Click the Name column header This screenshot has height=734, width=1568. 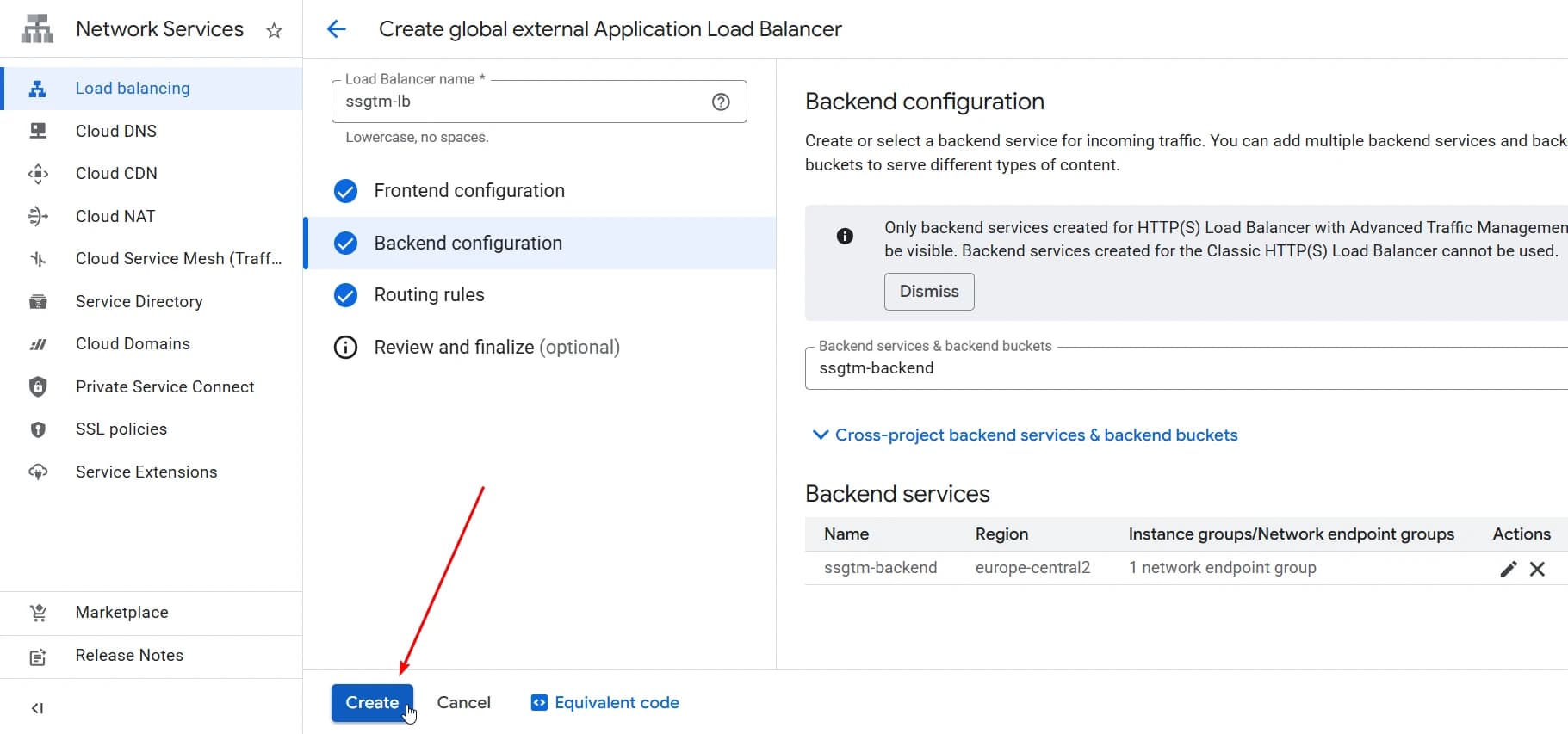point(846,534)
